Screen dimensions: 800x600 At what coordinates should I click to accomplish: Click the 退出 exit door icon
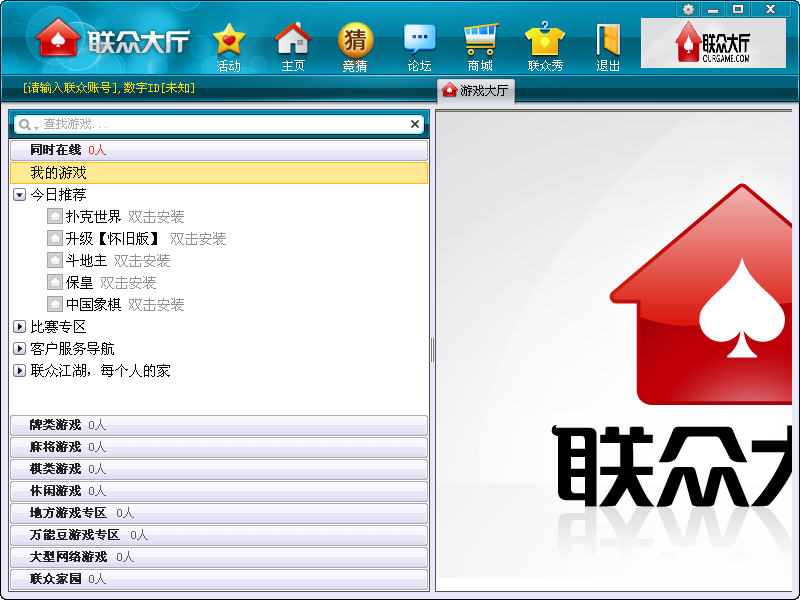coord(608,42)
